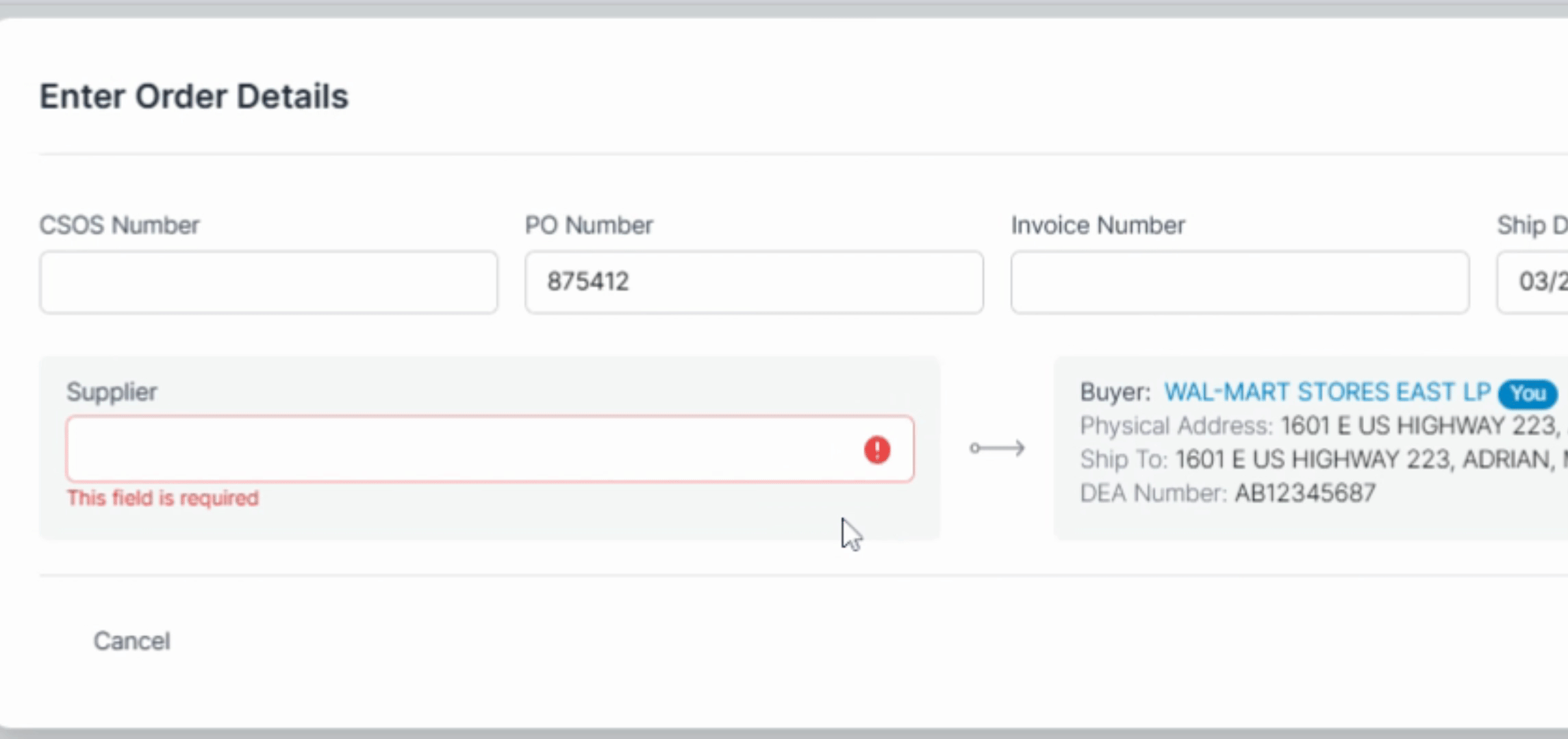The height and width of the screenshot is (739, 1568).
Task: Click the blue "You" badge
Action: click(x=1528, y=393)
